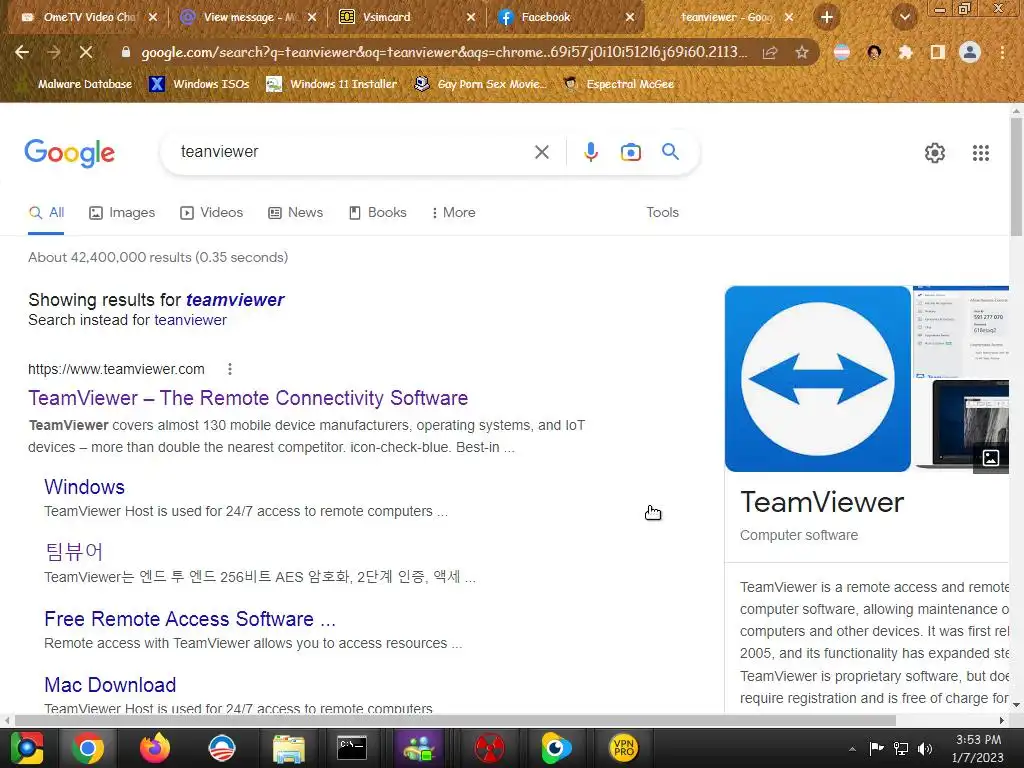Open the Chrome three-dot menu

[1002, 52]
